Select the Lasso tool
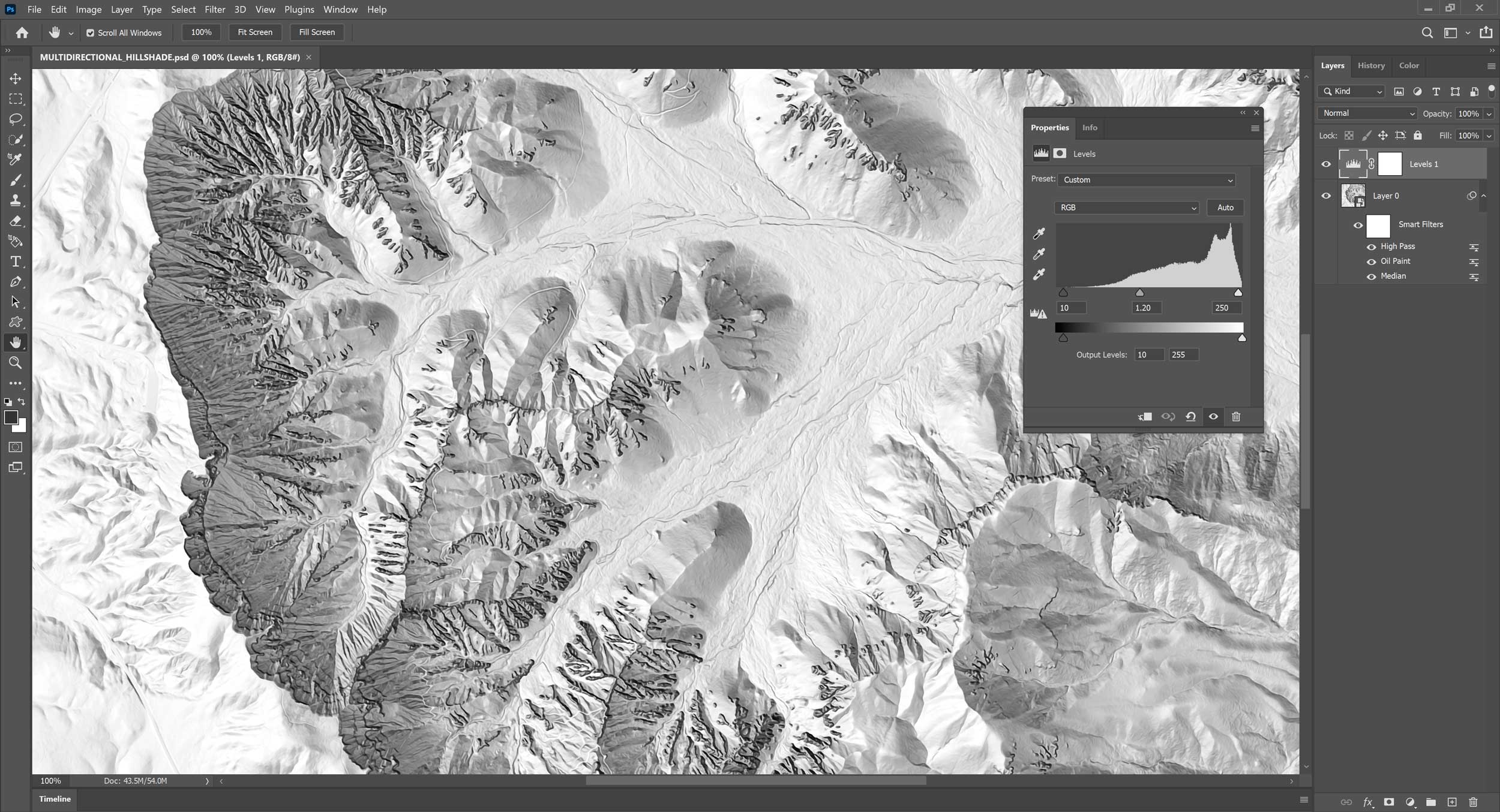Viewport: 1500px width, 812px height. coord(16,119)
